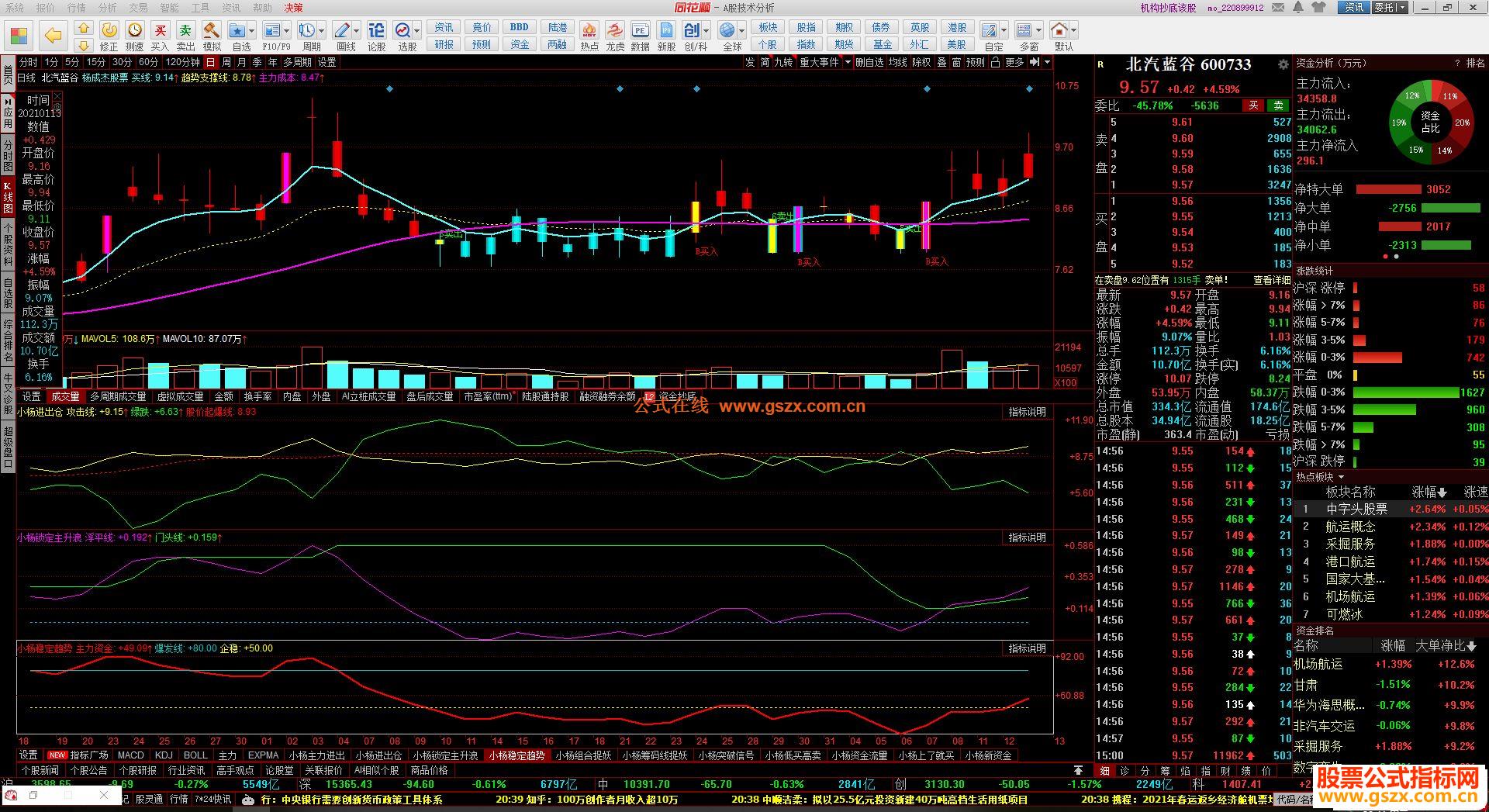Open the 龙虎 dragon-tiger list icon
Viewport: 1489px width, 812px height.
tap(615, 30)
